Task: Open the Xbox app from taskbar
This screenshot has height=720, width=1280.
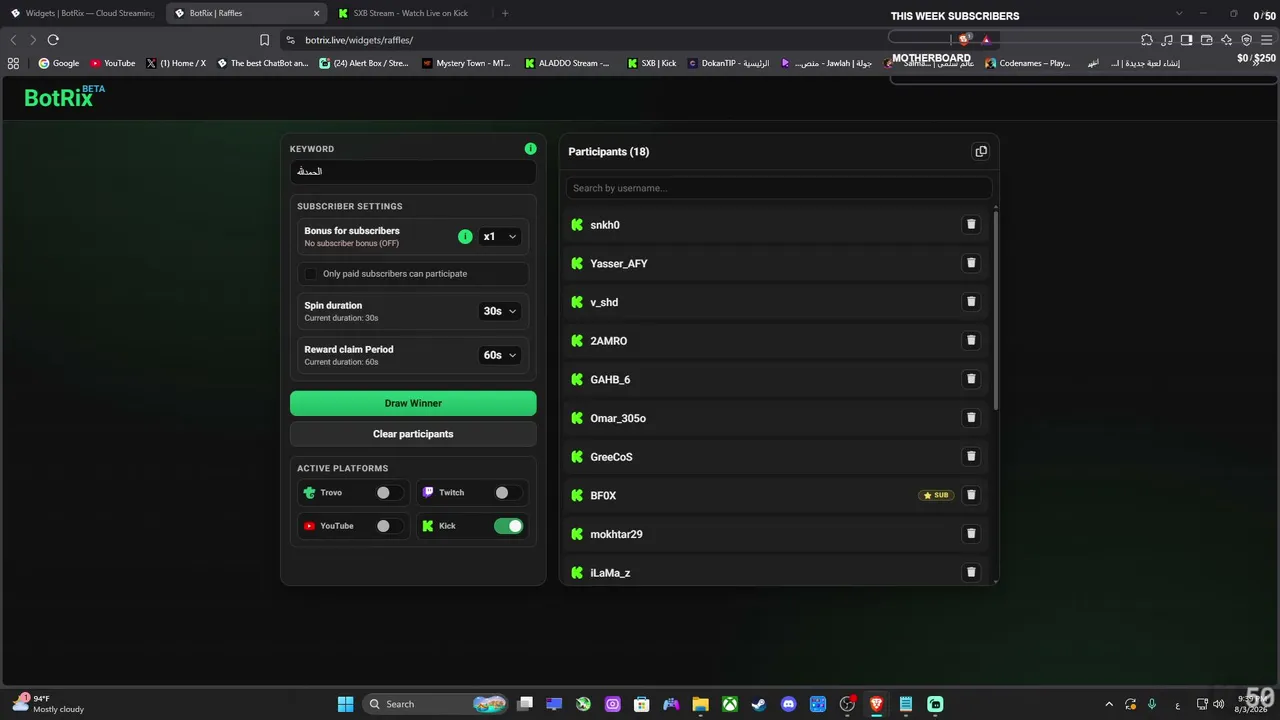Action: (x=730, y=704)
